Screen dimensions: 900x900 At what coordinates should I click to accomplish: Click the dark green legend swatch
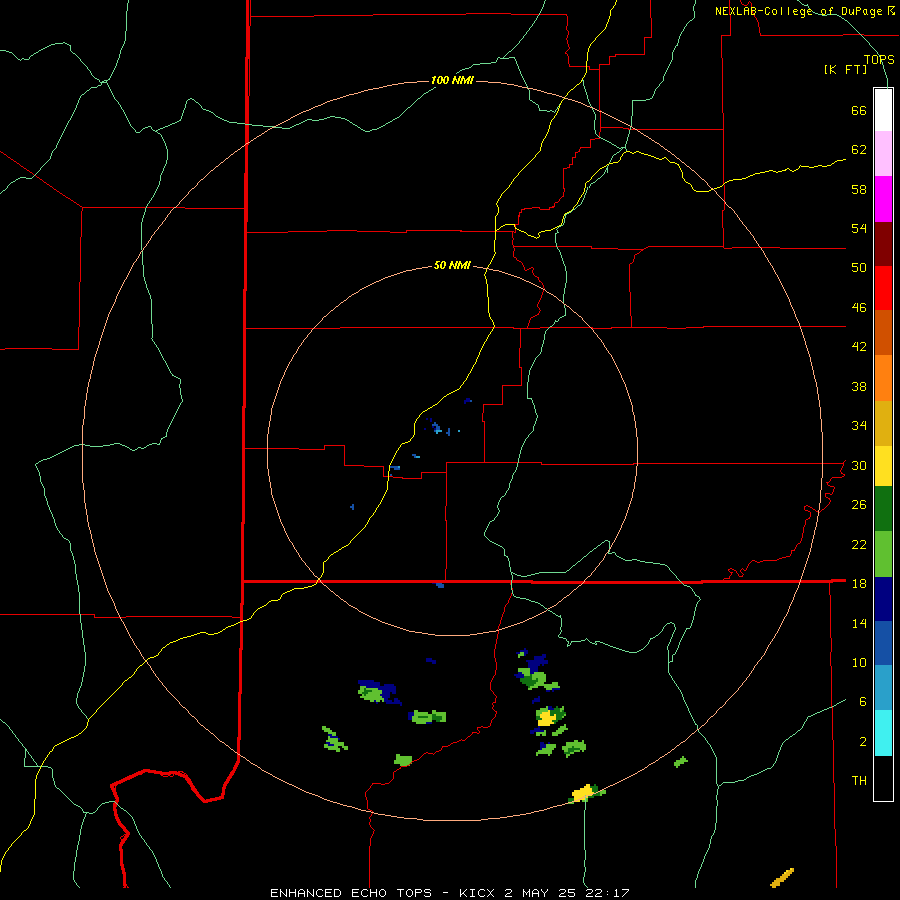pyautogui.click(x=883, y=509)
